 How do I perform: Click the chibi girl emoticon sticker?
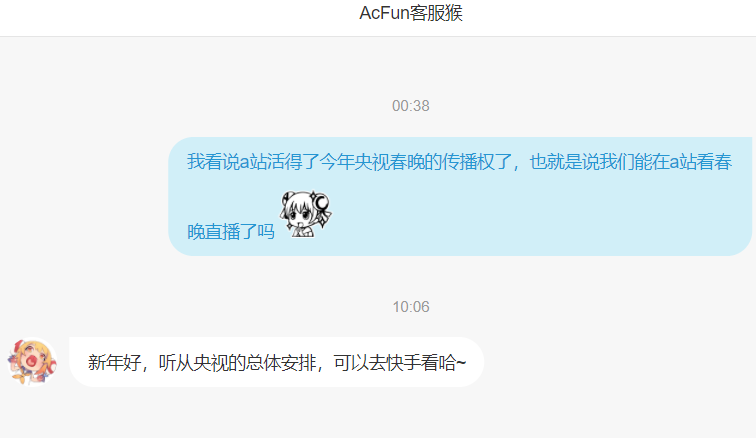tap(306, 214)
